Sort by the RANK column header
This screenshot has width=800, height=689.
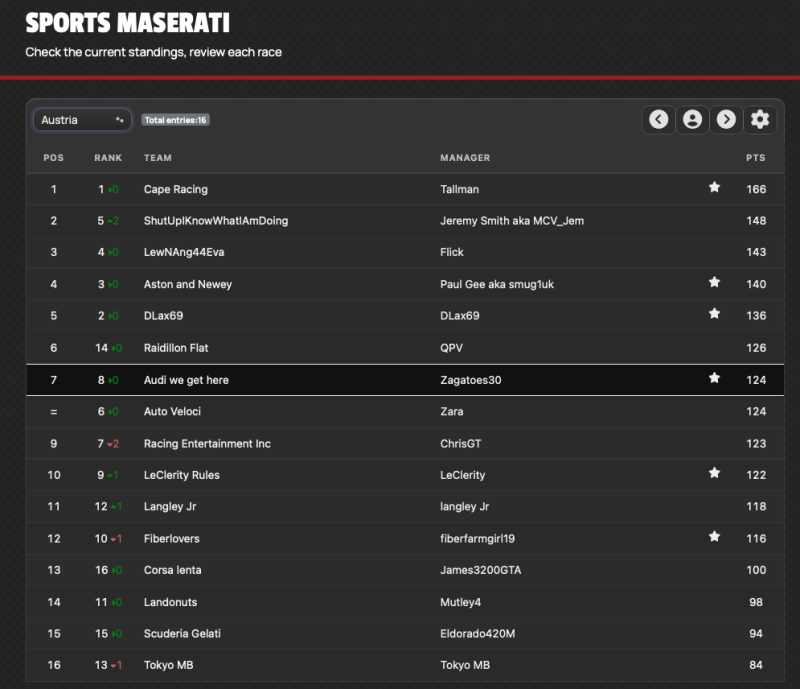tap(108, 158)
